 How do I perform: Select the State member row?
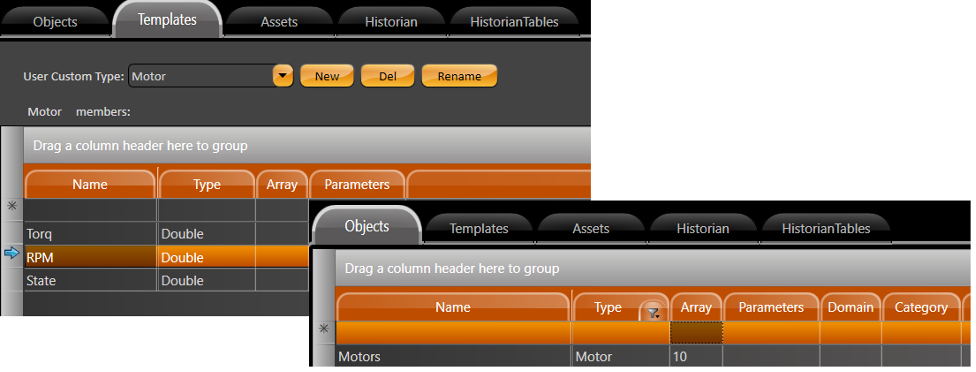[x=166, y=281]
